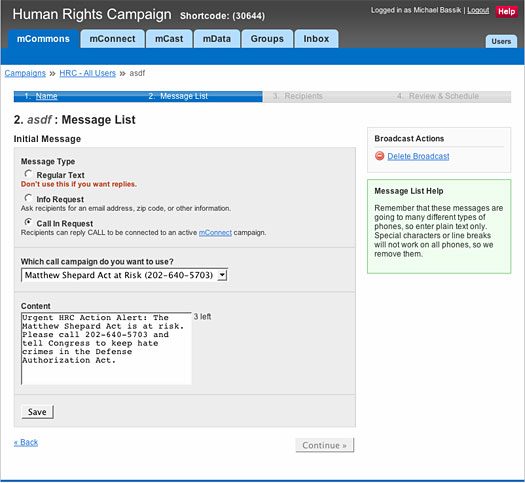Switch to the mCommons tab
This screenshot has width=525, height=483.
pos(44,39)
